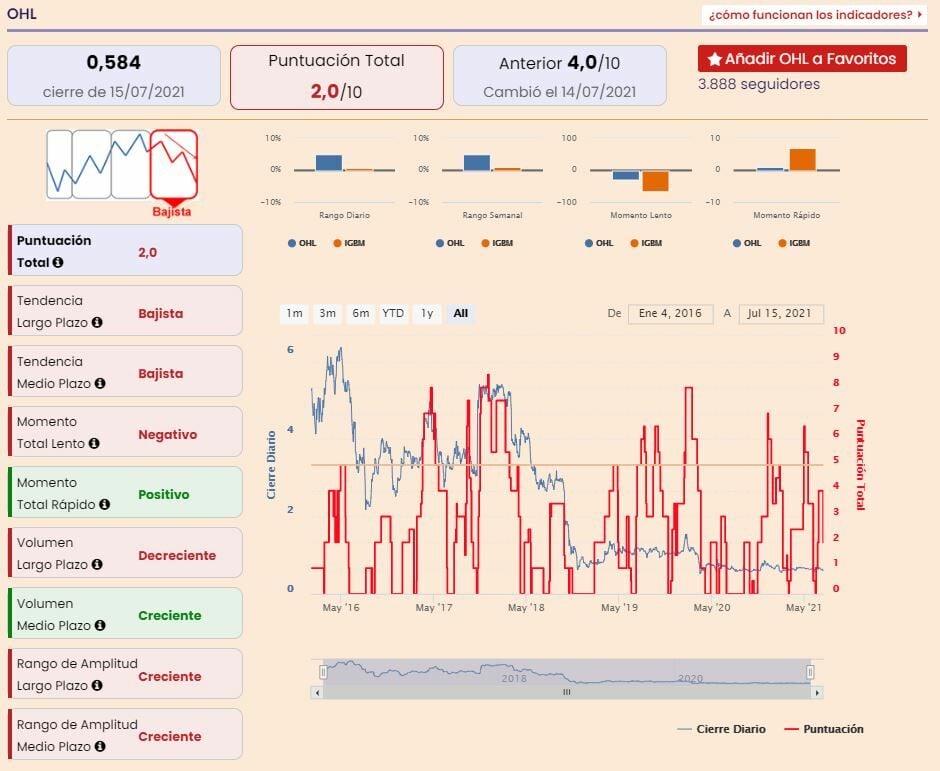
Task: Click orange IGBM bar in Momento Rápido chart
Action: coord(802,159)
